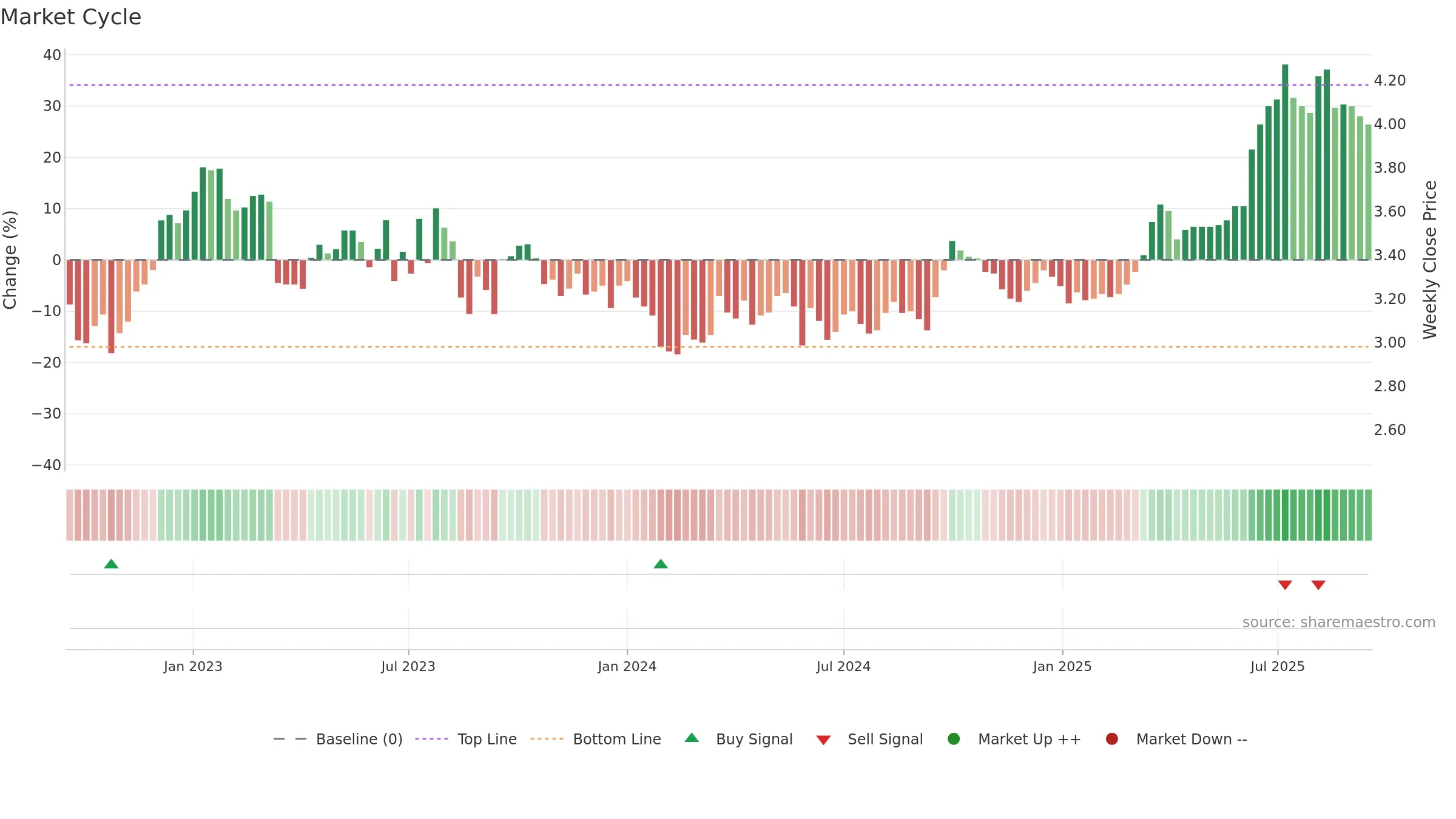This screenshot has width=1456, height=819.
Task: Click the Jul 2024 axis label
Action: pyautogui.click(x=843, y=667)
